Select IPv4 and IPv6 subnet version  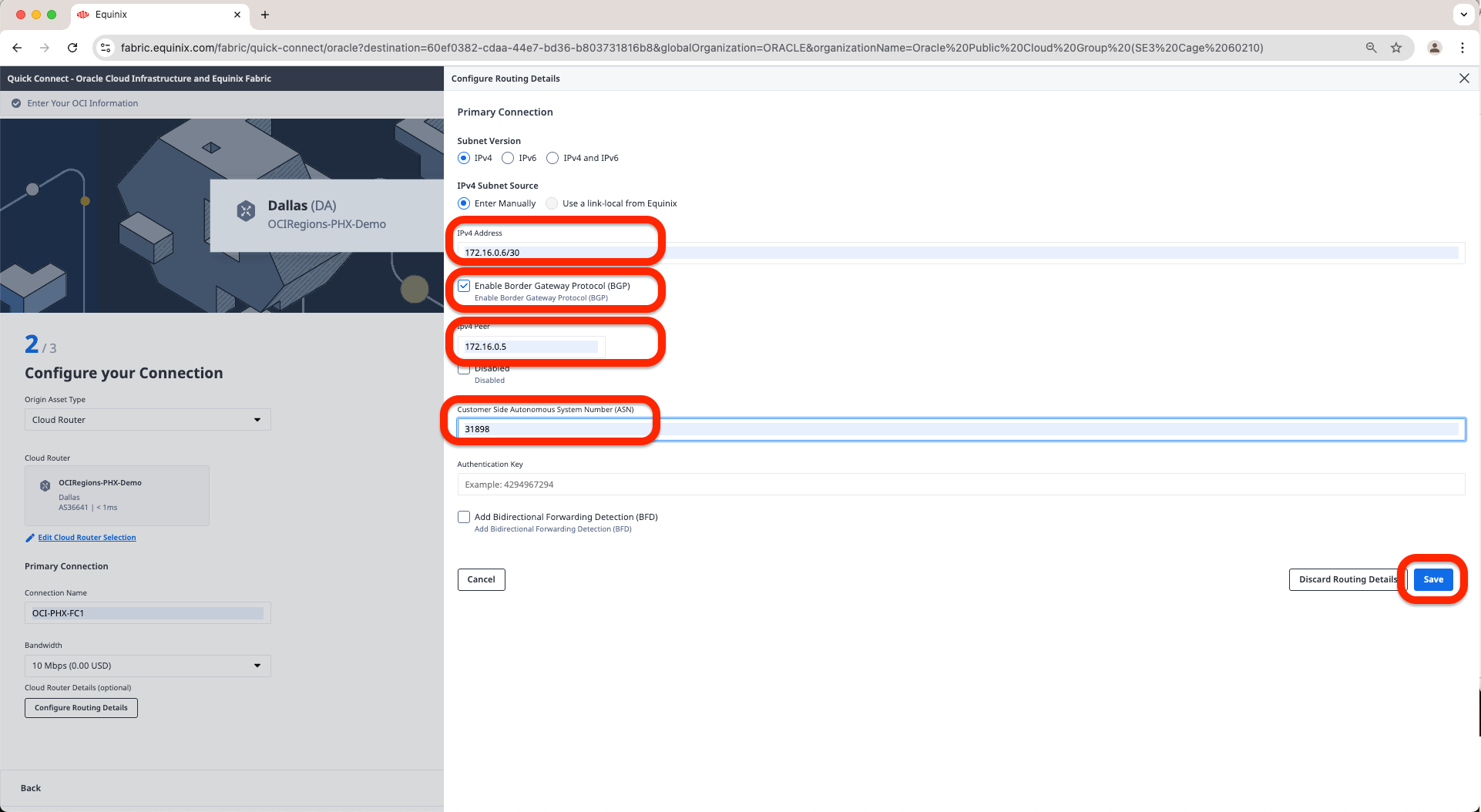coord(552,158)
